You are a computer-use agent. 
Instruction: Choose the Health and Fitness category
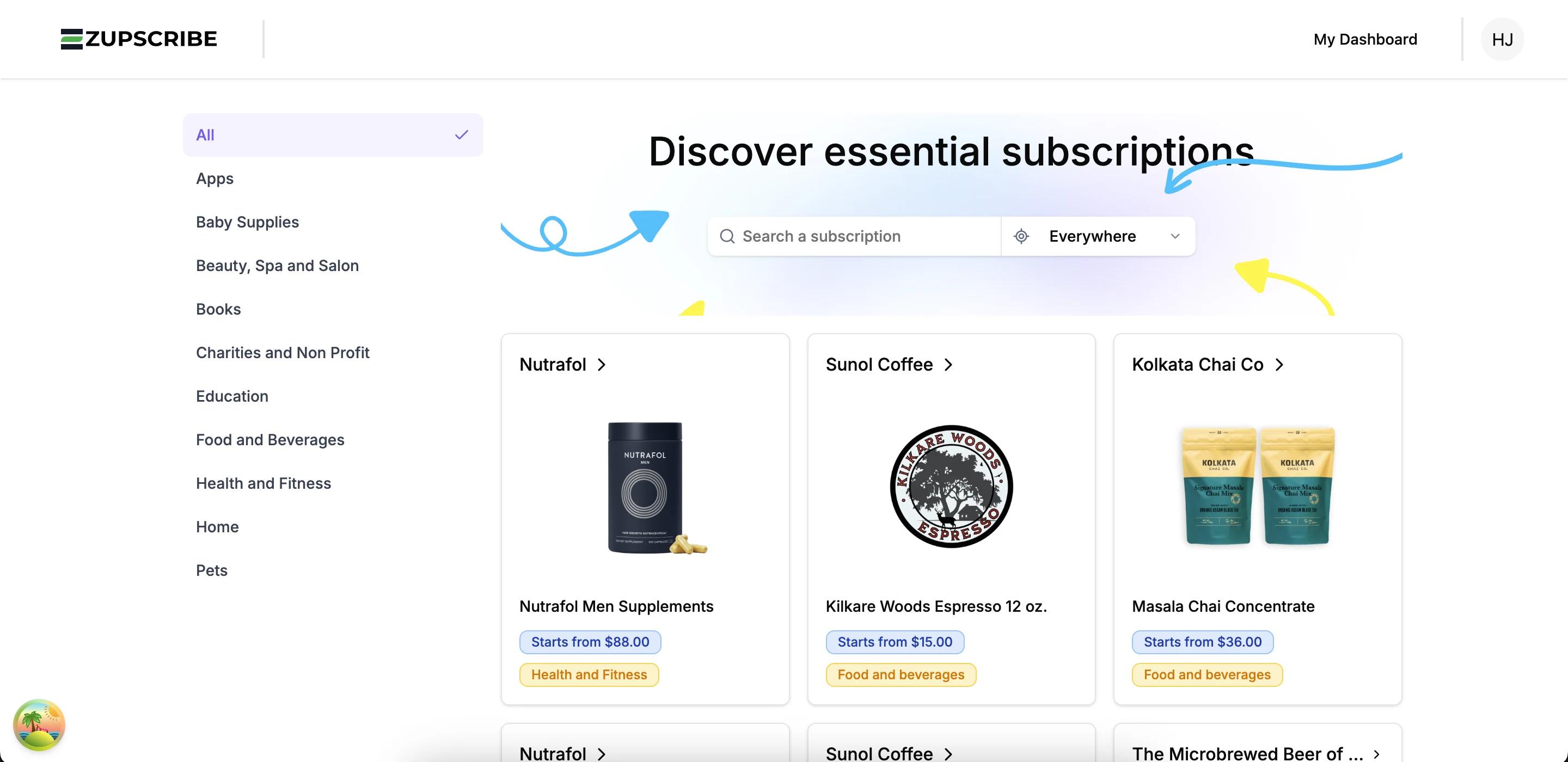coord(263,483)
